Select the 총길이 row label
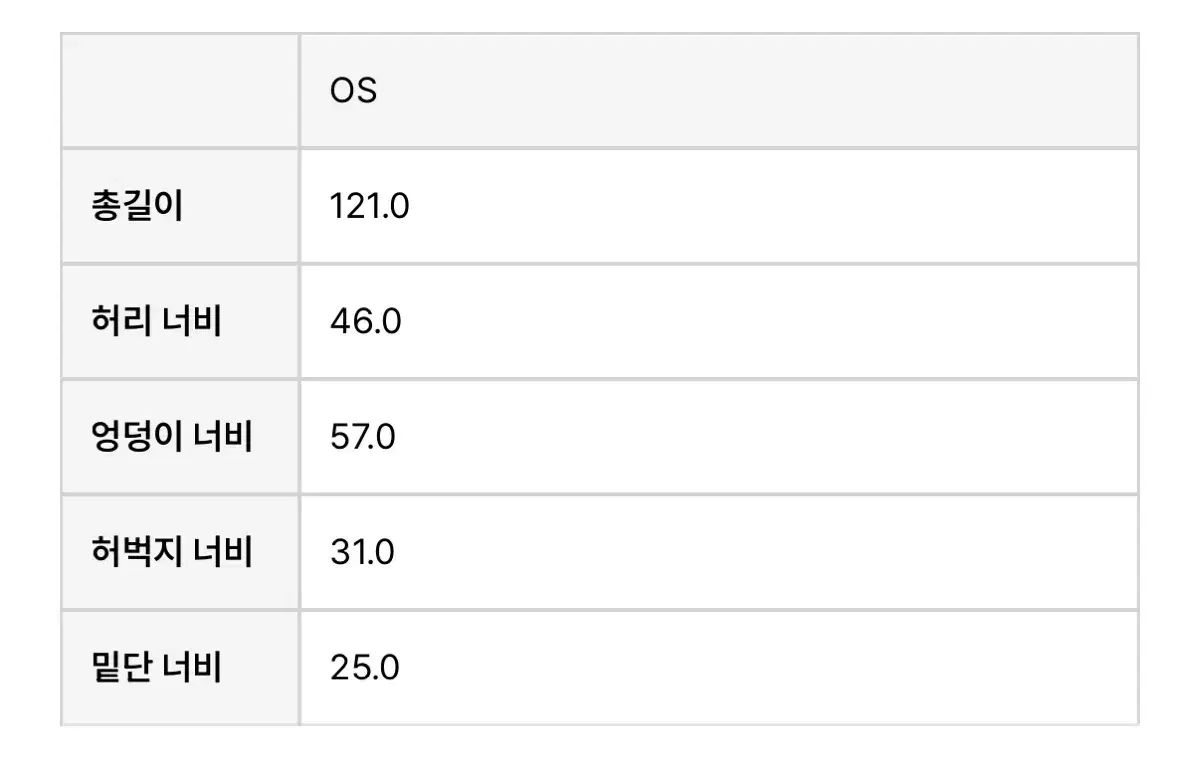The height and width of the screenshot is (774, 1200). pyautogui.click(x=137, y=207)
